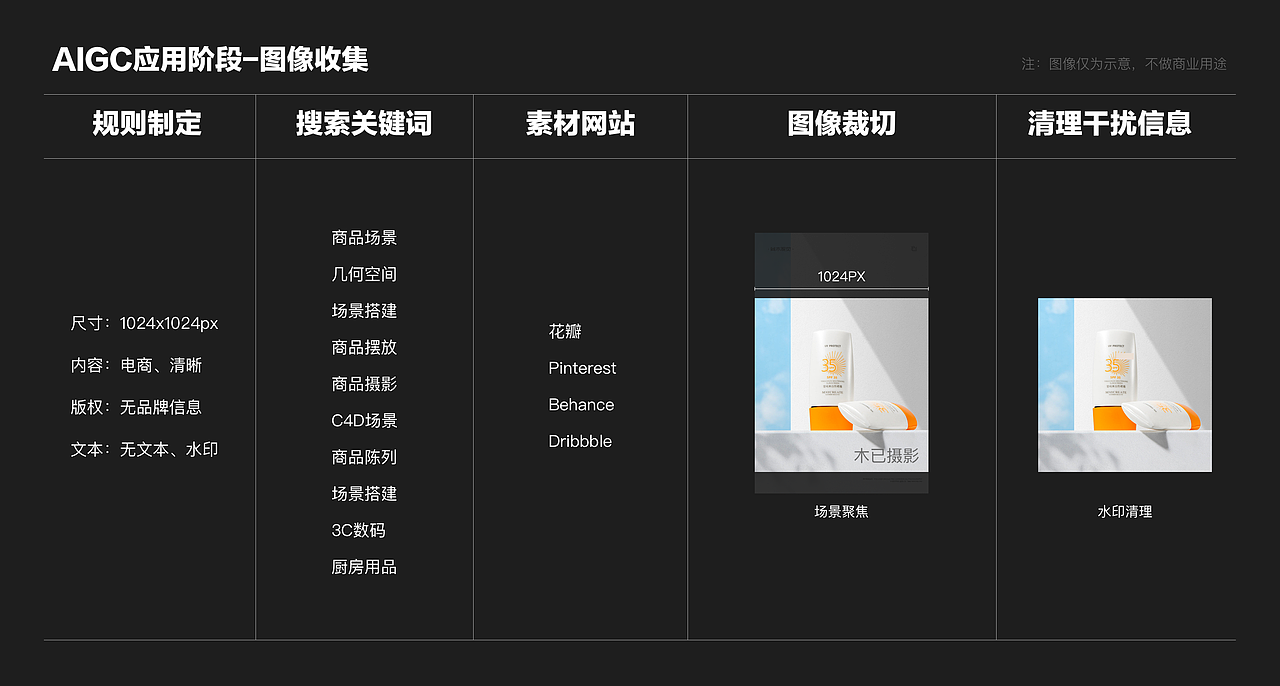Open the 花瓣 website link
Image resolution: width=1280 pixels, height=686 pixels.
pyautogui.click(x=565, y=331)
